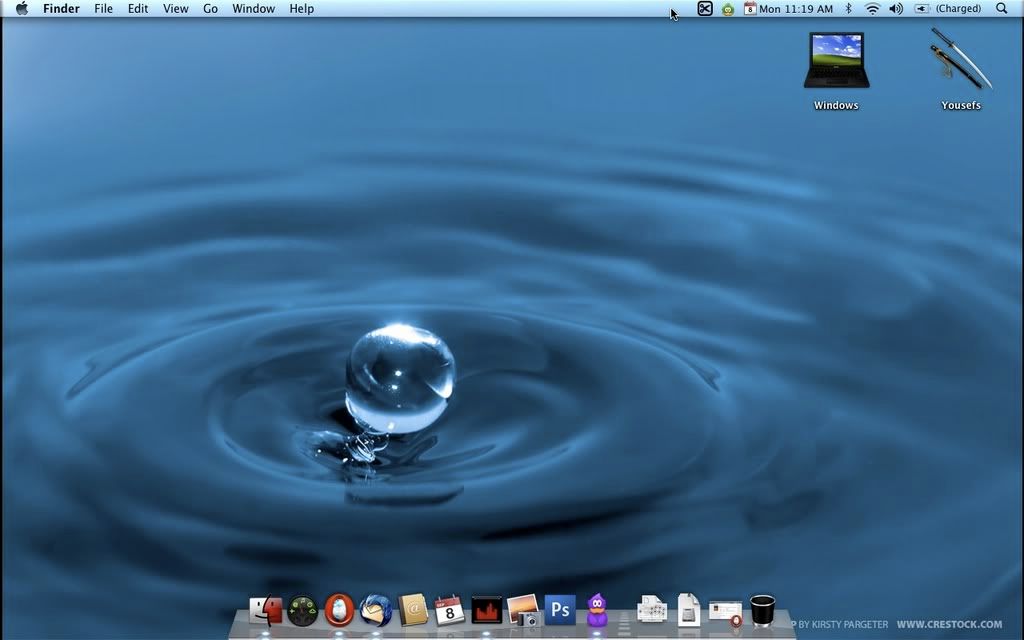
Task: Open Adium purple duck in the dock
Action: pyautogui.click(x=597, y=610)
